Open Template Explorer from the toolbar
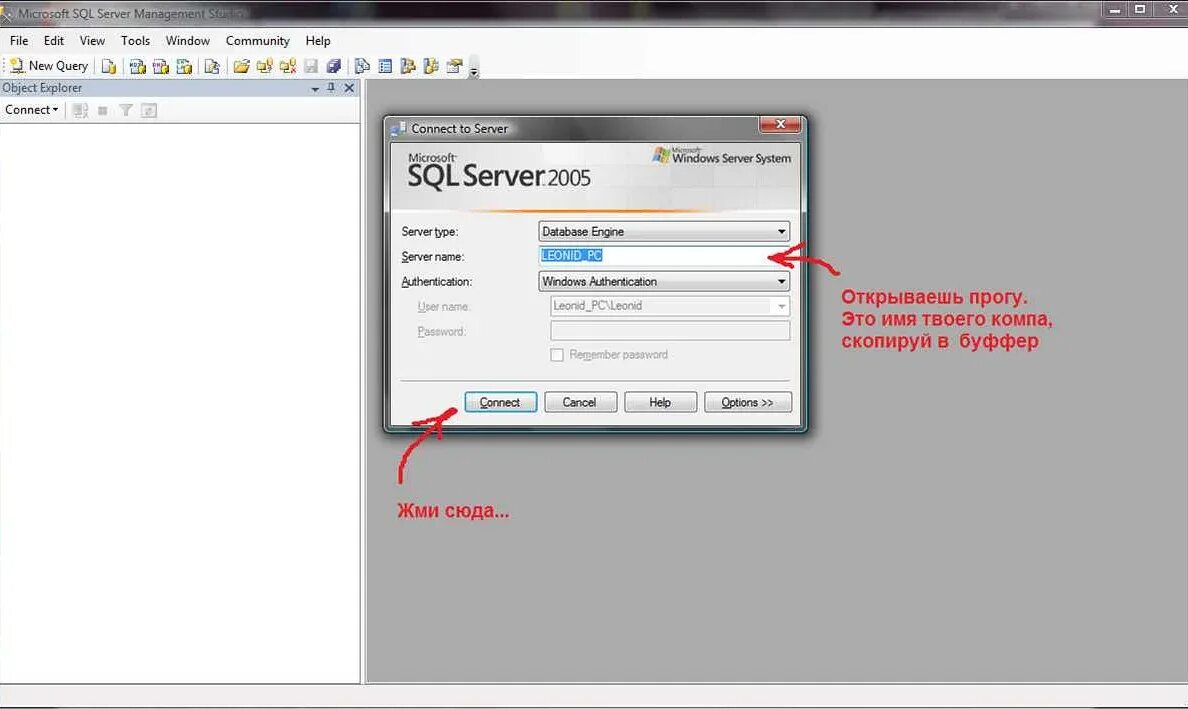The height and width of the screenshot is (709, 1188). (431, 67)
